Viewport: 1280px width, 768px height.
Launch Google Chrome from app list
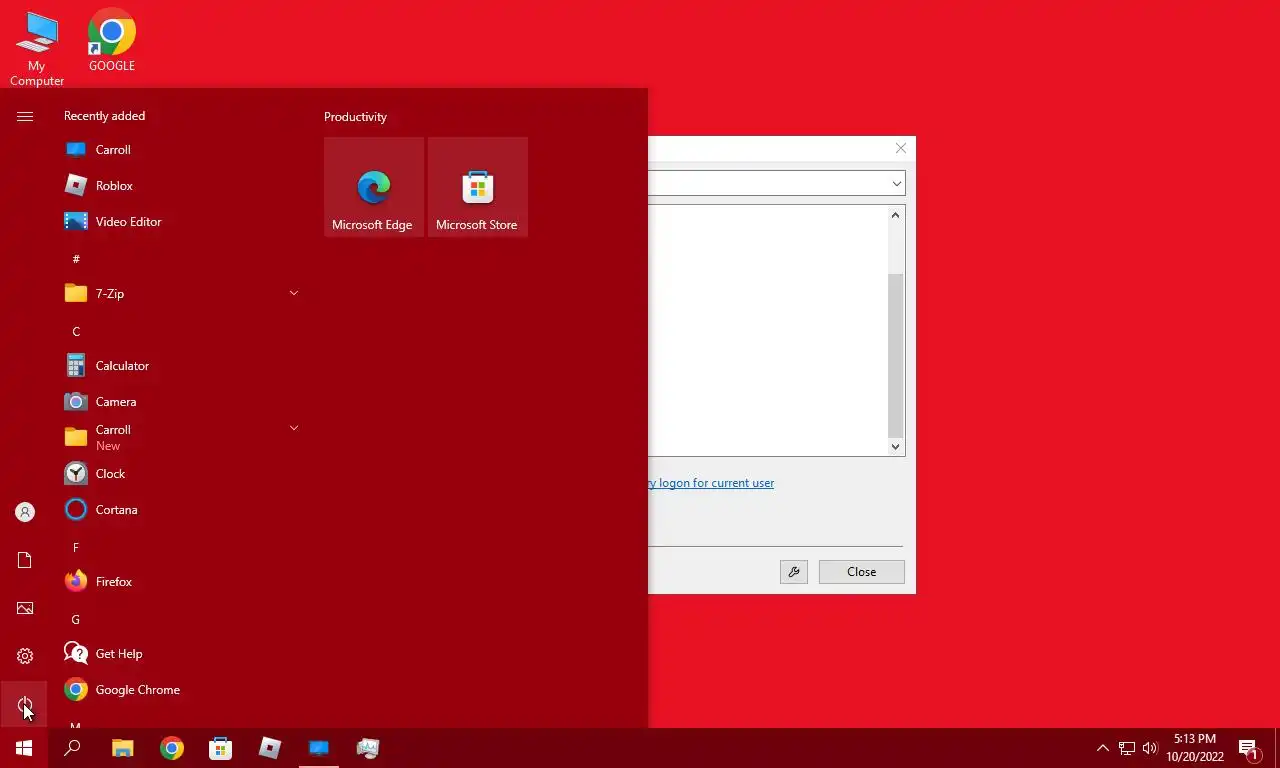[x=180, y=690]
